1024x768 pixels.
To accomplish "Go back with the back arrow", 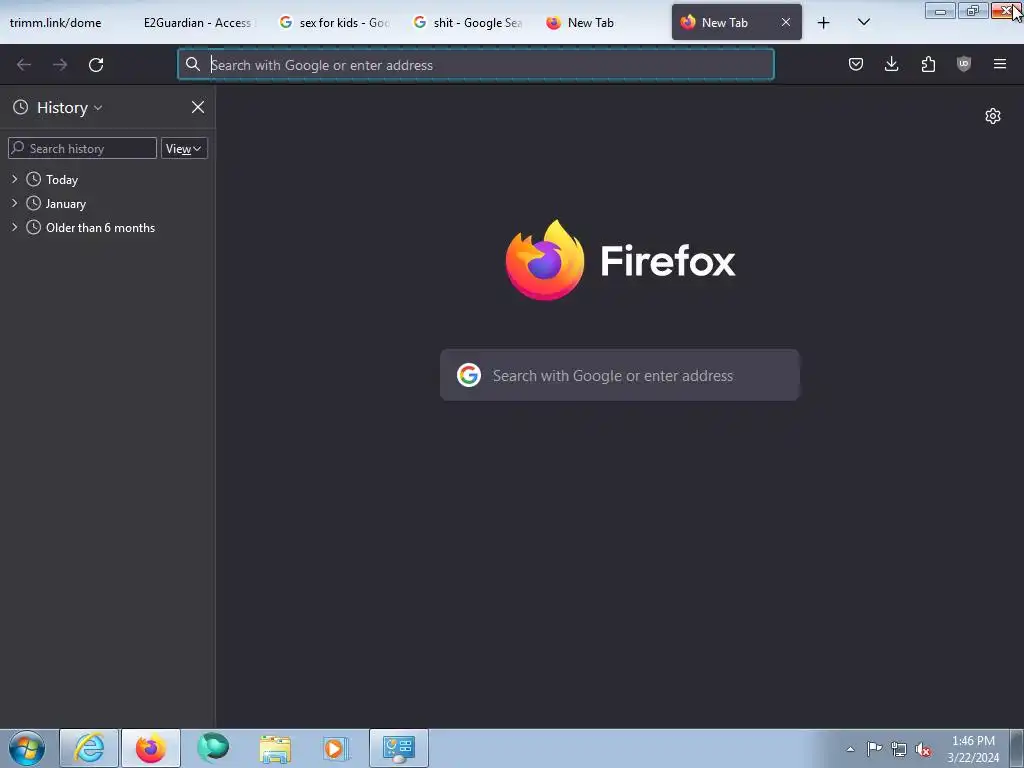I will click(x=24, y=65).
